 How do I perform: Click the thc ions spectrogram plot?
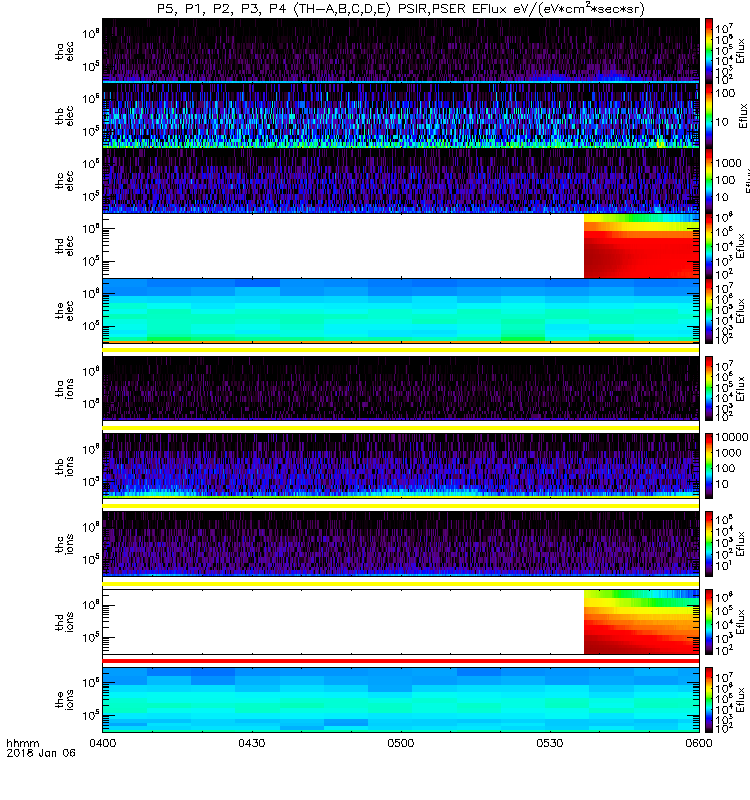click(401, 544)
